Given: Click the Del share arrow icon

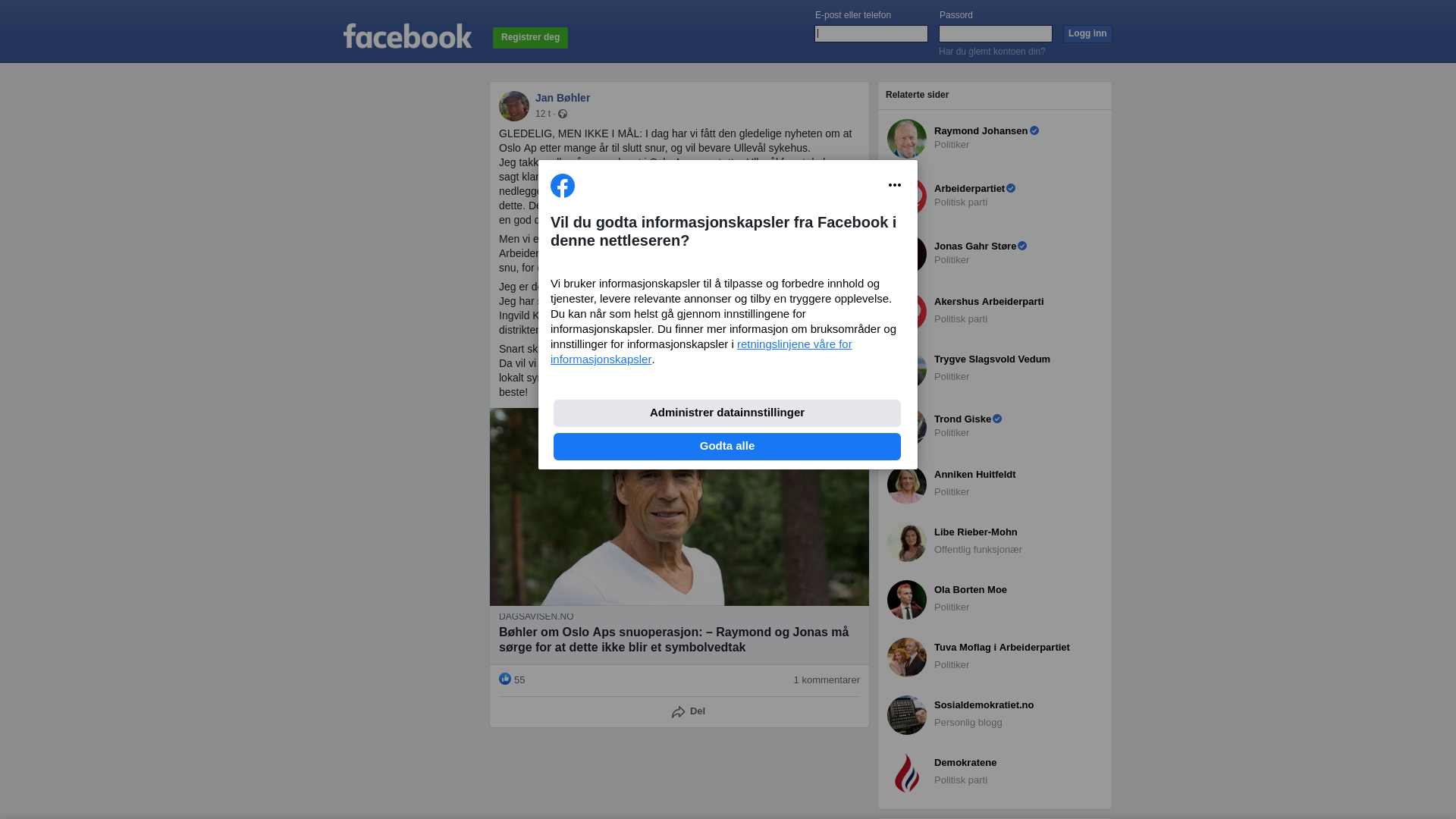Looking at the screenshot, I should tap(678, 712).
